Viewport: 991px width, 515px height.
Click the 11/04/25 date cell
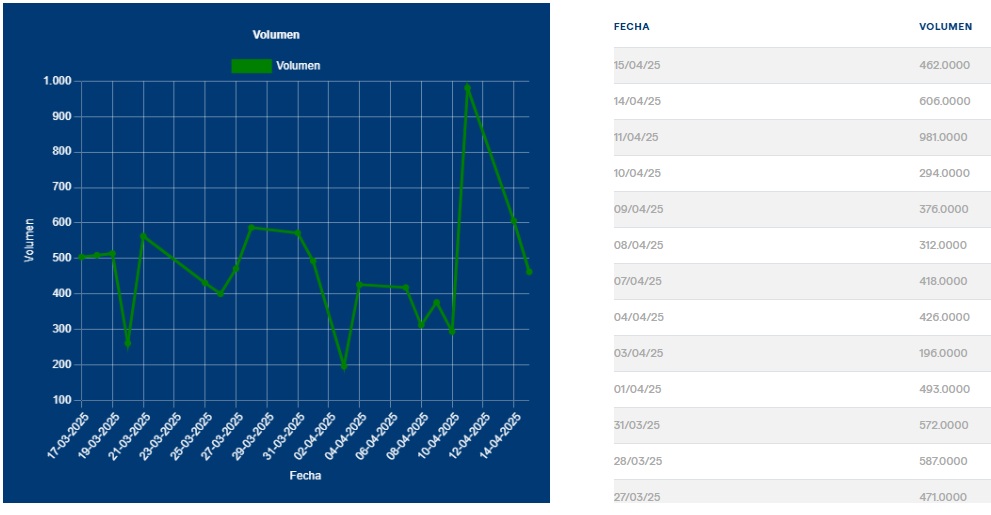click(638, 137)
